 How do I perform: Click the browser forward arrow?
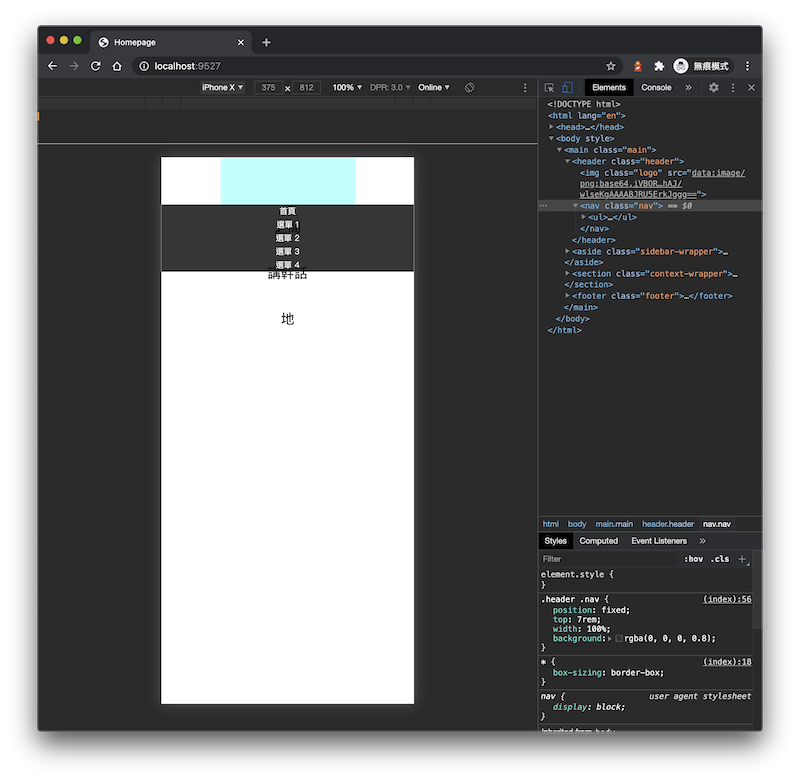pyautogui.click(x=74, y=66)
